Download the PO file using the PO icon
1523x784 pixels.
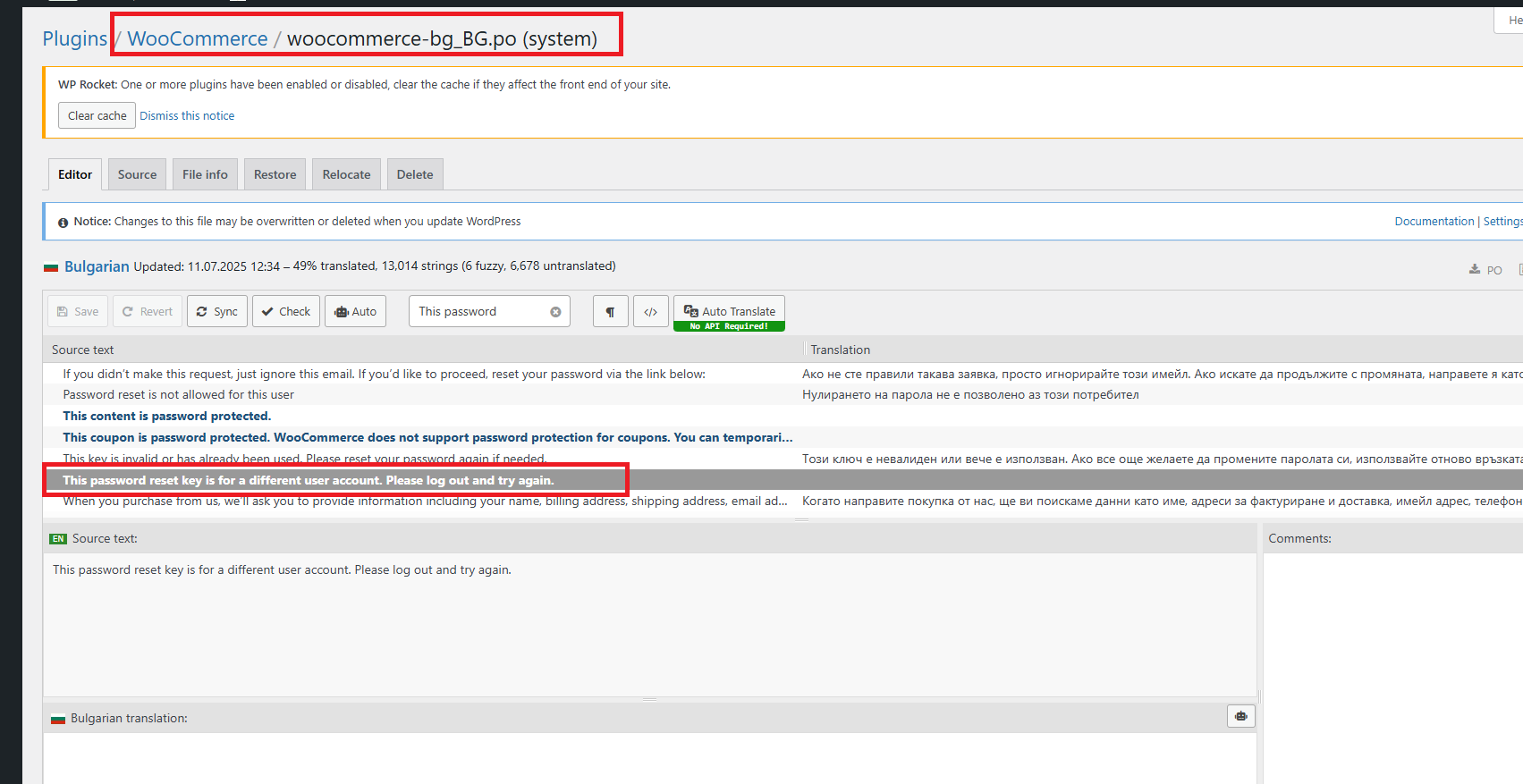point(1485,269)
